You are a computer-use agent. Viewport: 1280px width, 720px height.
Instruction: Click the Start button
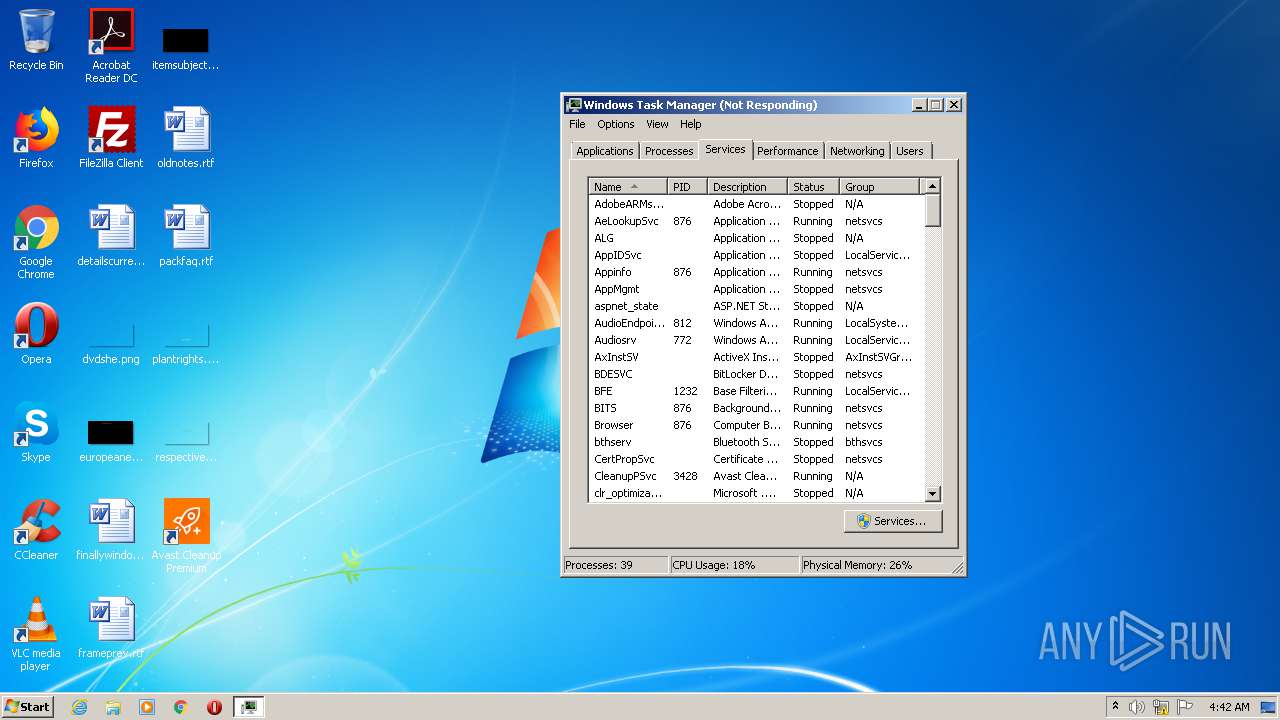pos(27,707)
